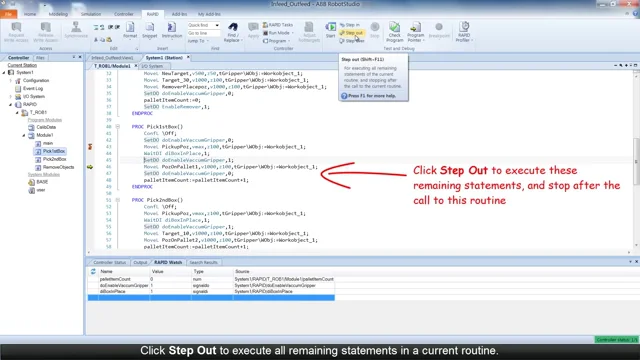Screen dimensions: 640x360
Task: Open the Jump To dropdown
Action: pyautogui.click(x=198, y=41)
